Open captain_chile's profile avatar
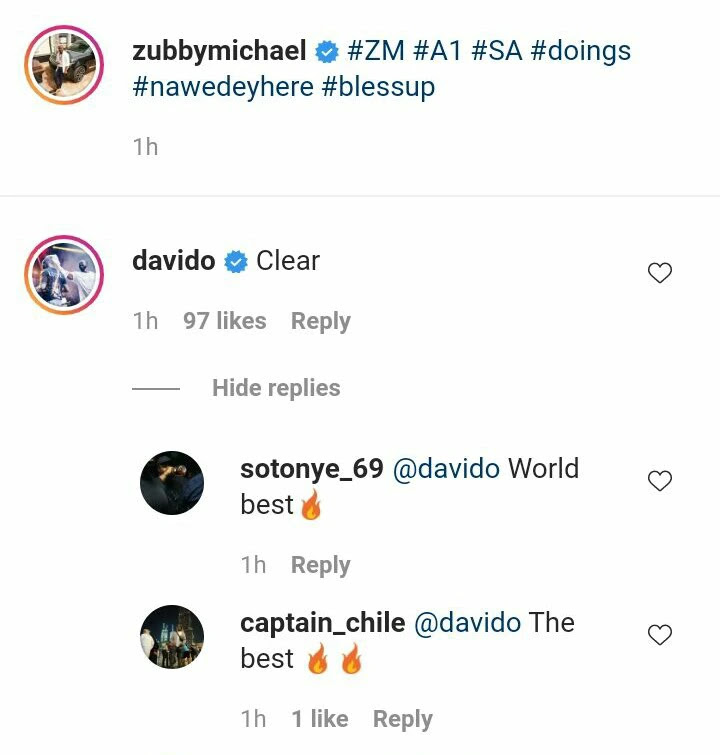The height and width of the screenshot is (755, 720). tap(172, 637)
